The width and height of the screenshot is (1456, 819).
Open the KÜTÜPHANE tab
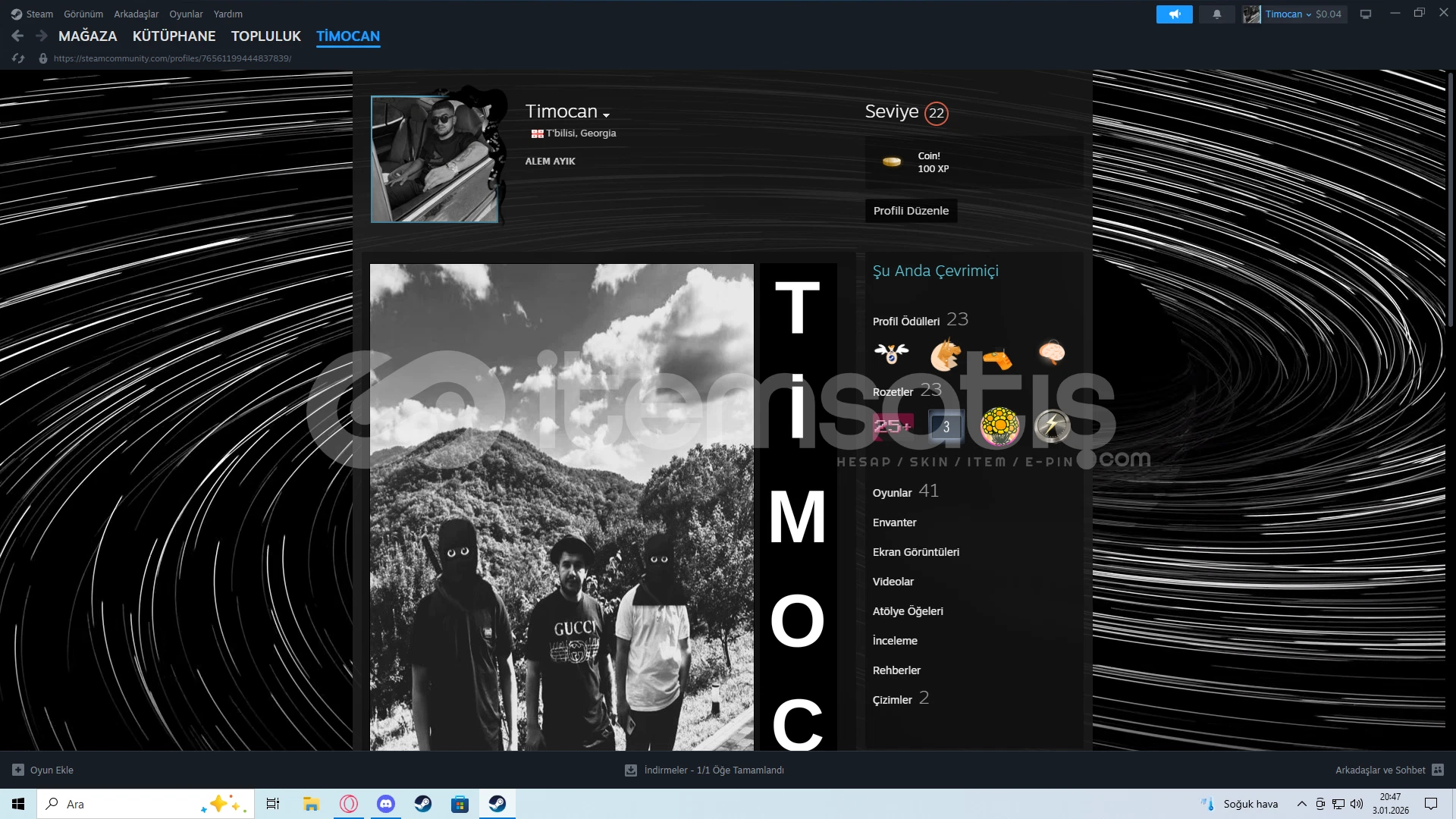(x=174, y=36)
